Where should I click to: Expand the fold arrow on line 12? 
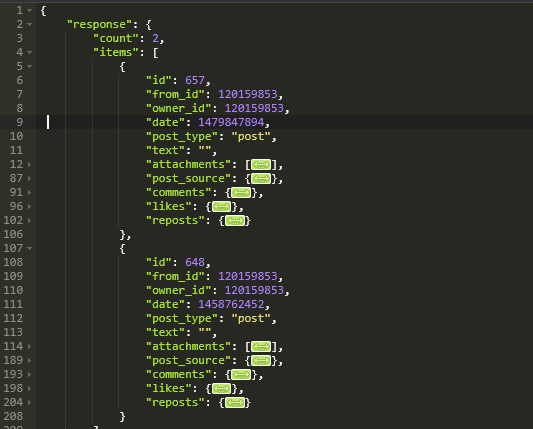coord(30,165)
